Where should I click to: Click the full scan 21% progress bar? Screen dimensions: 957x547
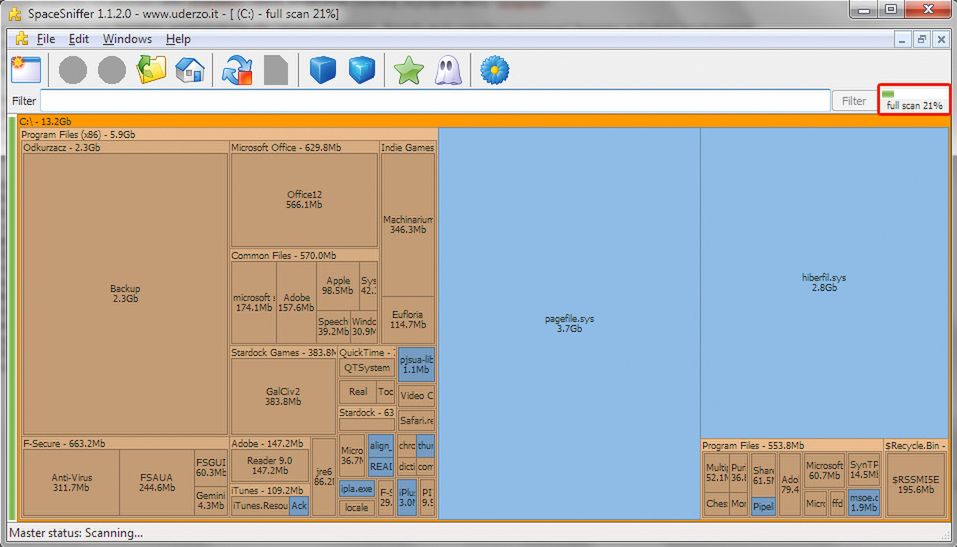[914, 100]
